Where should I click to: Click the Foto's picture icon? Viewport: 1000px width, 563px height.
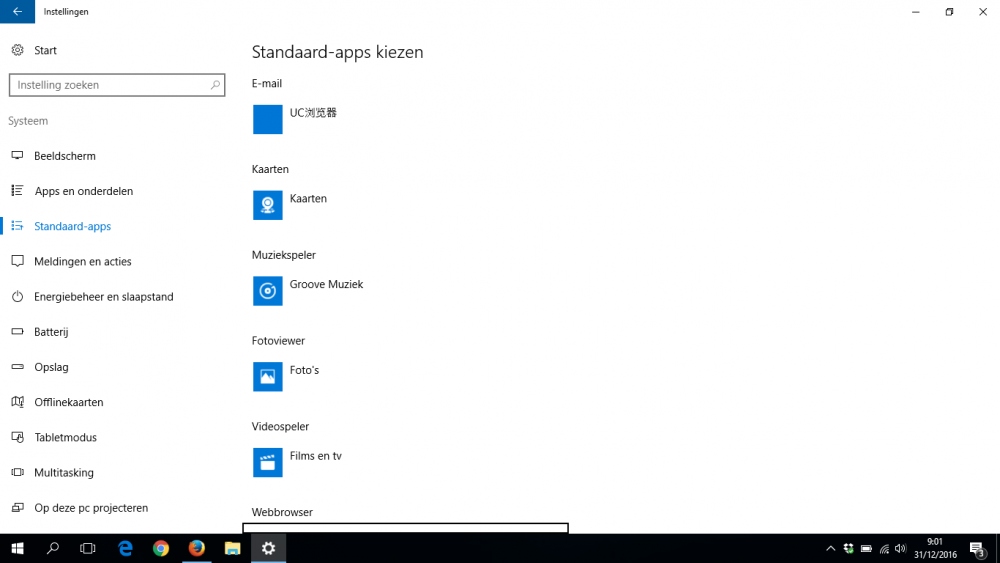point(267,377)
